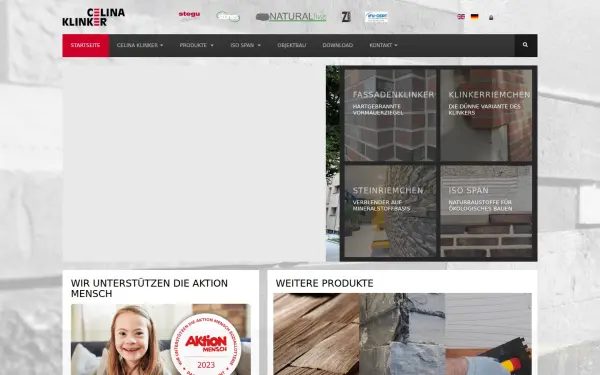This screenshot has width=600, height=375.
Task: Click the lock login icon
Action: (x=491, y=17)
